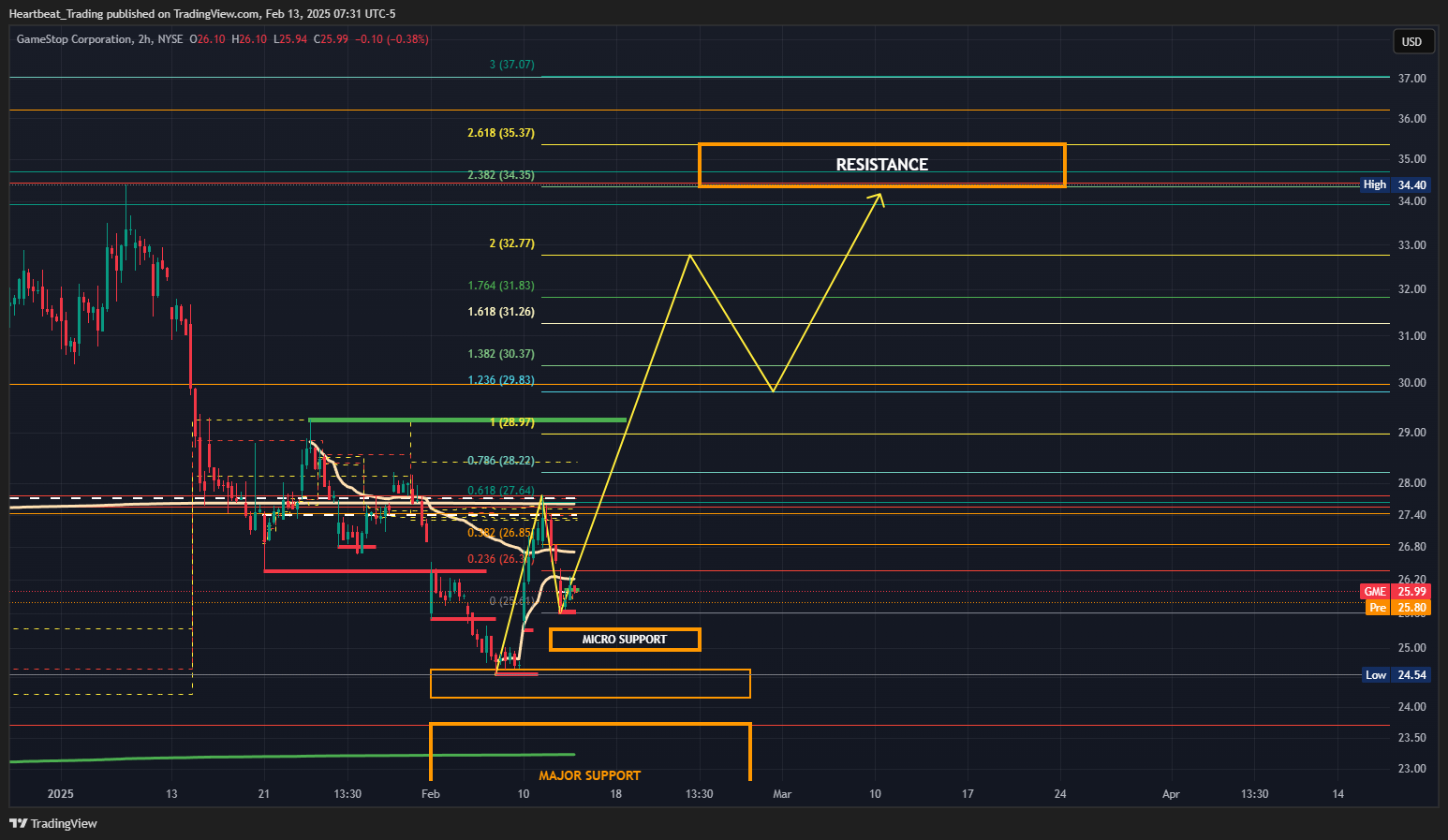Image resolution: width=1448 pixels, height=840 pixels.
Task: Click the opening price O26.10 value
Action: point(208,39)
